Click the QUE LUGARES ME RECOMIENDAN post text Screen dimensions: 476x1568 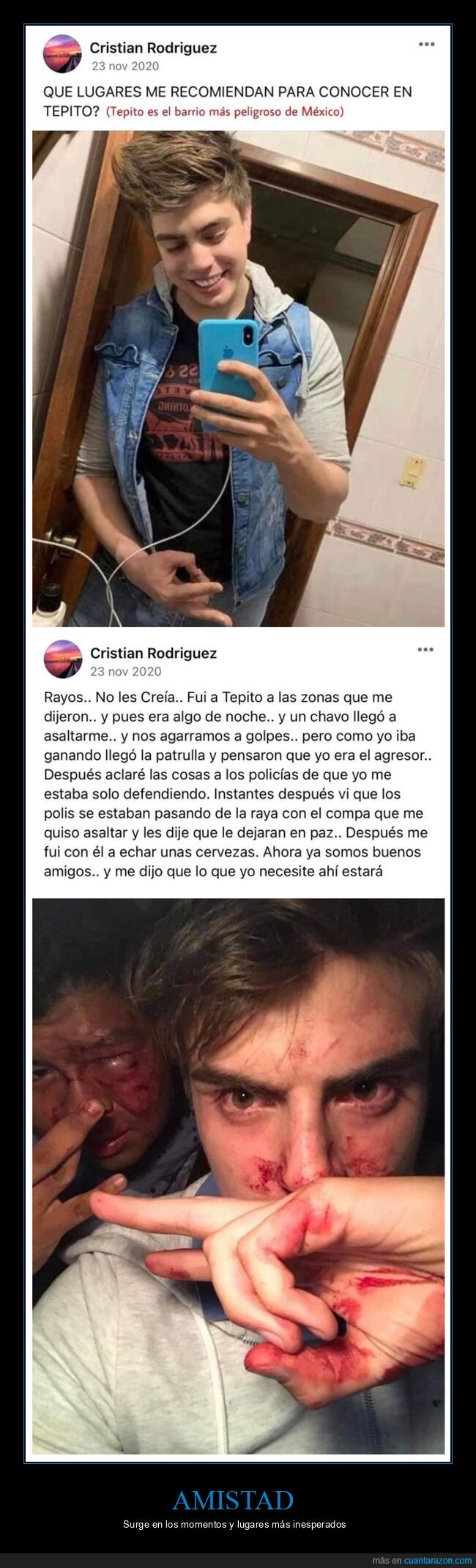227,101
